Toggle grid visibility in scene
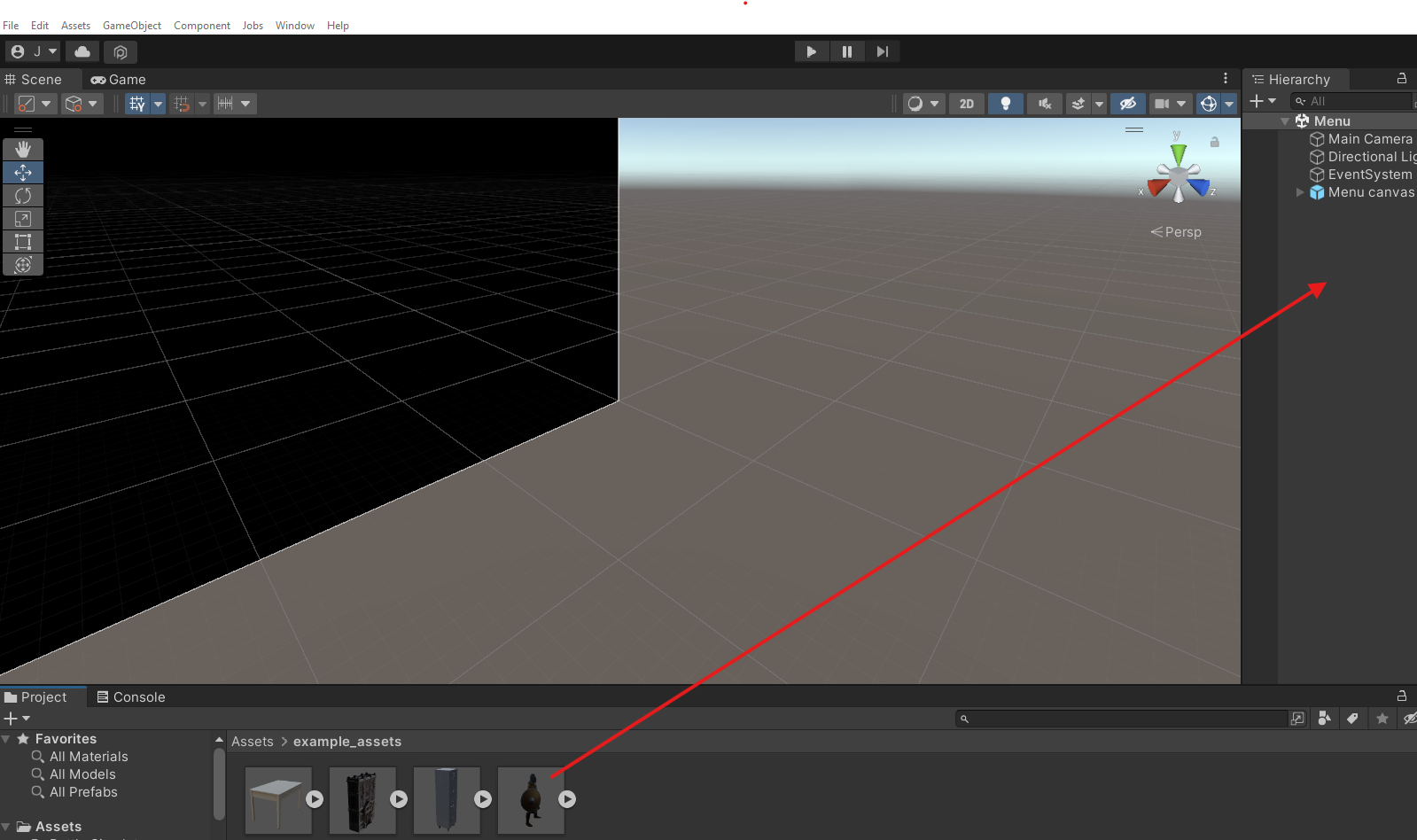Viewport: 1417px width, 840px height. coord(137,104)
